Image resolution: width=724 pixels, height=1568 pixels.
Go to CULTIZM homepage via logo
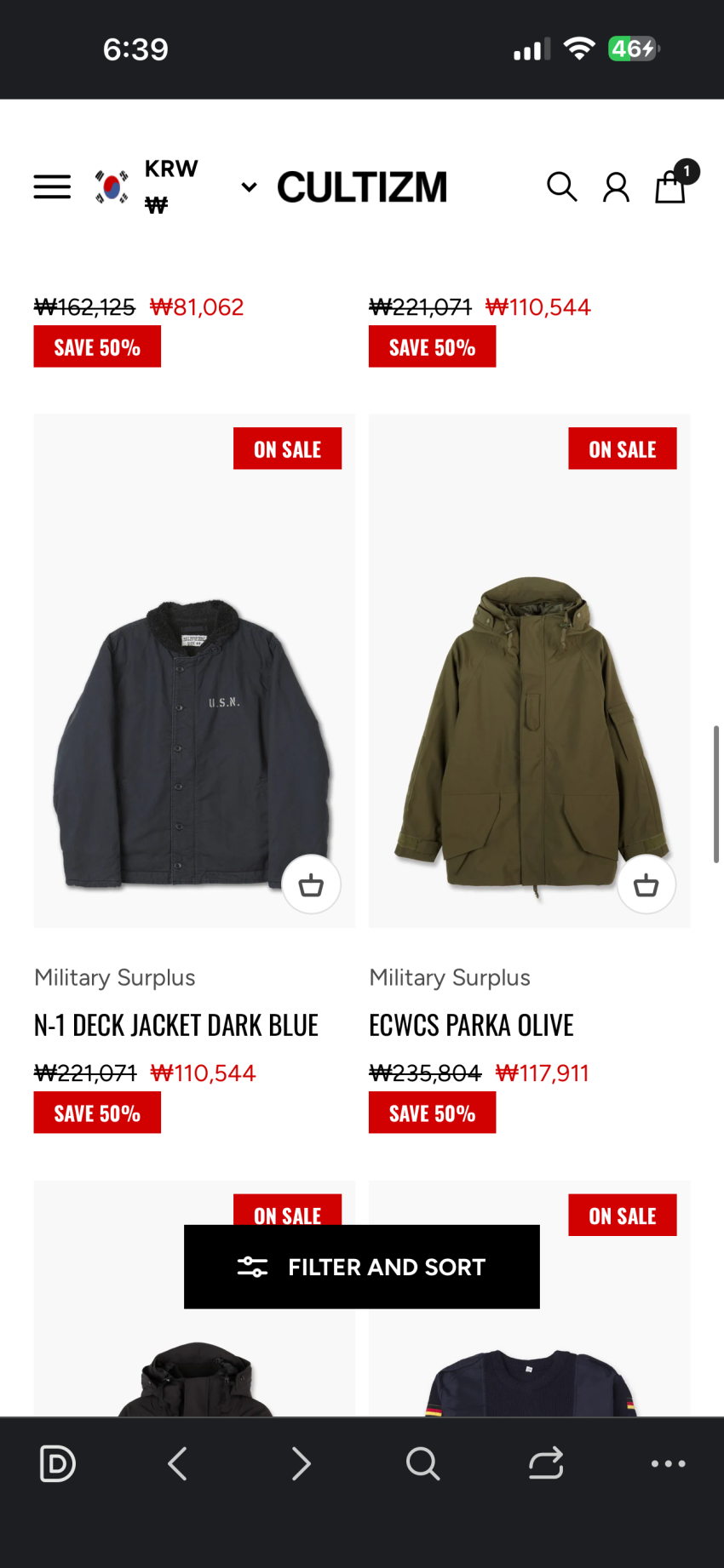point(362,187)
